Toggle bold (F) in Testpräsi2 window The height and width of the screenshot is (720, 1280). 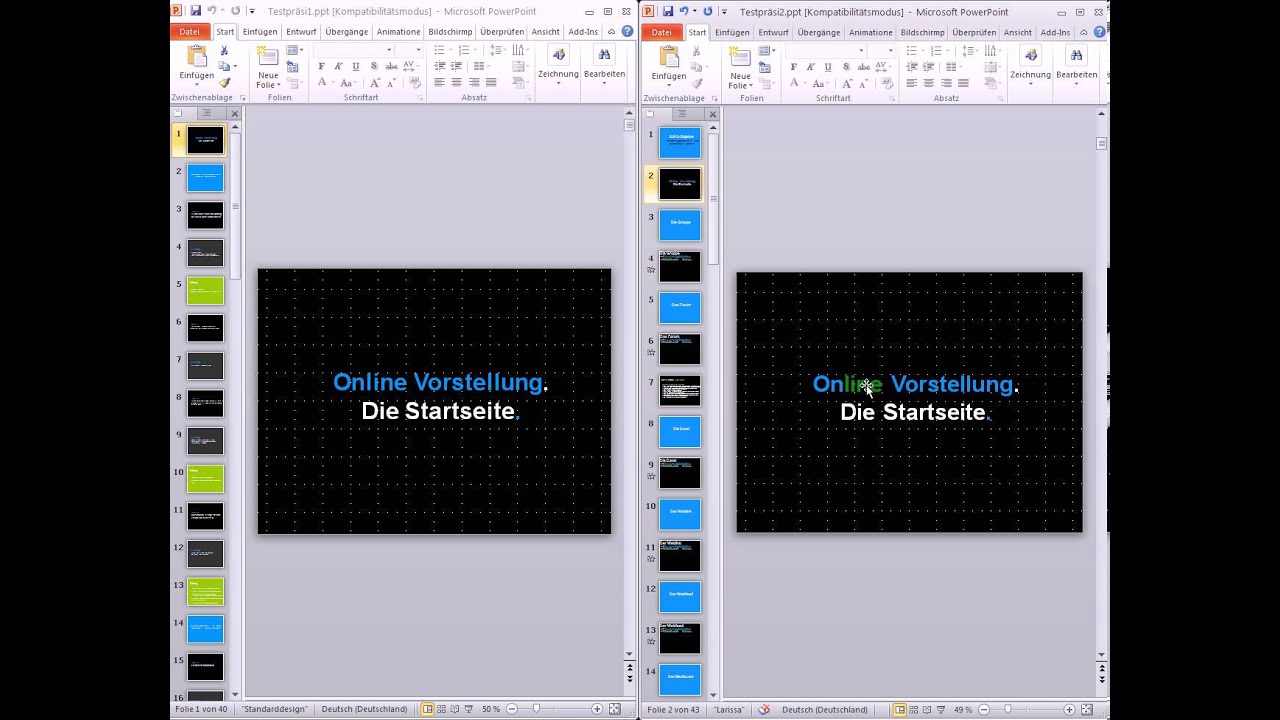click(793, 67)
